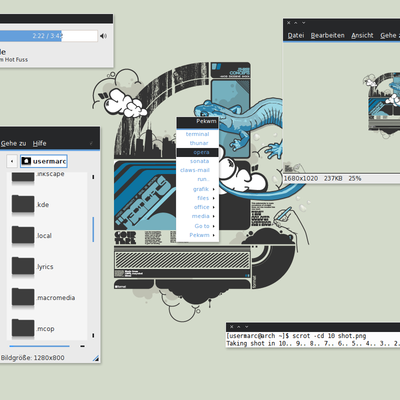This screenshot has height=400, width=400.
Task: Expand the Go to submenu
Action: (197, 226)
